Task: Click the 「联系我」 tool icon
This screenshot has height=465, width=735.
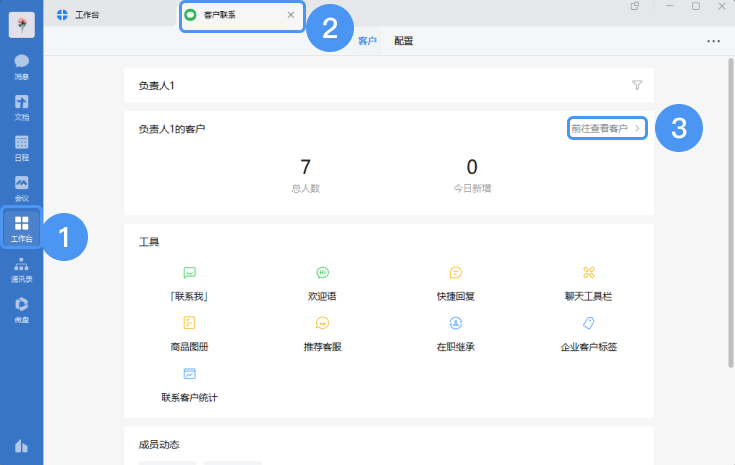Action: (x=189, y=272)
